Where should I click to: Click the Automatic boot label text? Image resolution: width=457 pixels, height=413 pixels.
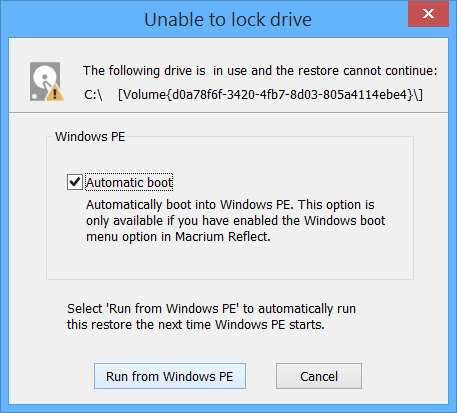tap(129, 182)
